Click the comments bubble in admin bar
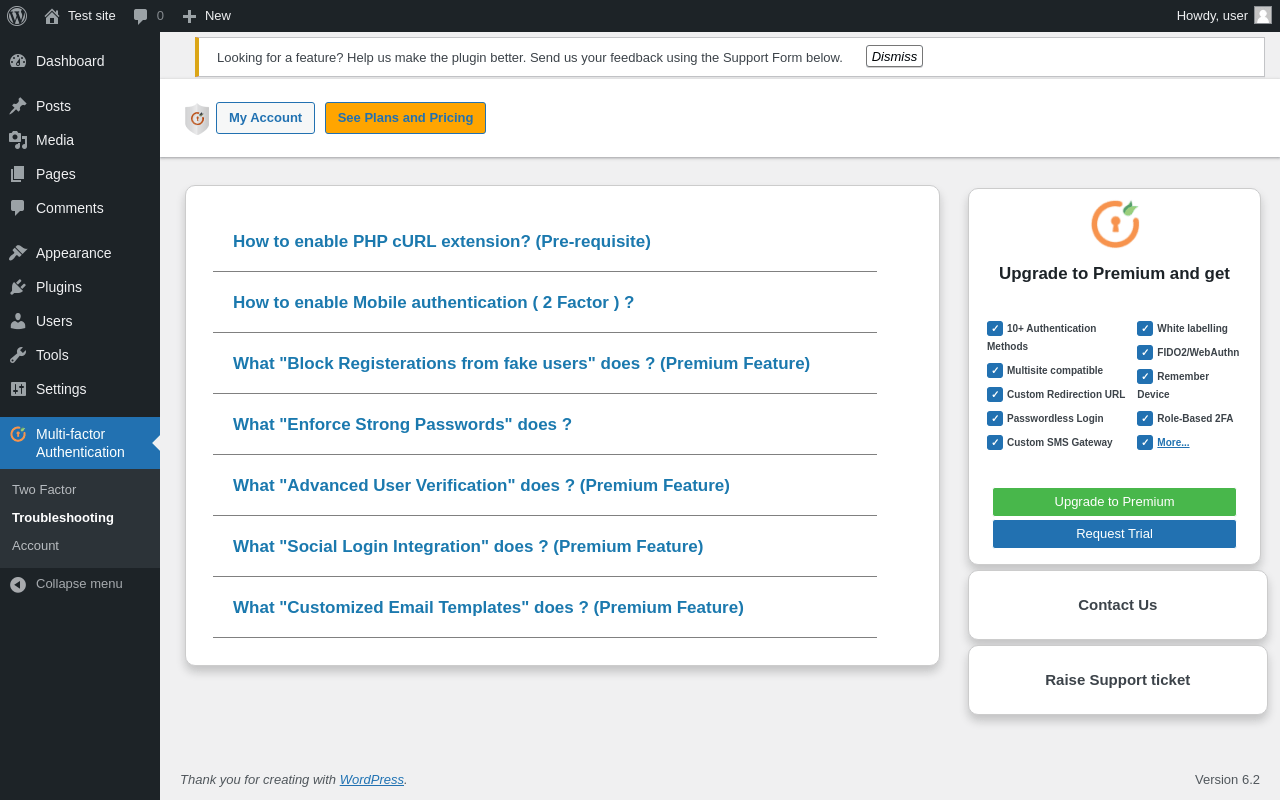This screenshot has width=1280, height=800. (x=141, y=16)
